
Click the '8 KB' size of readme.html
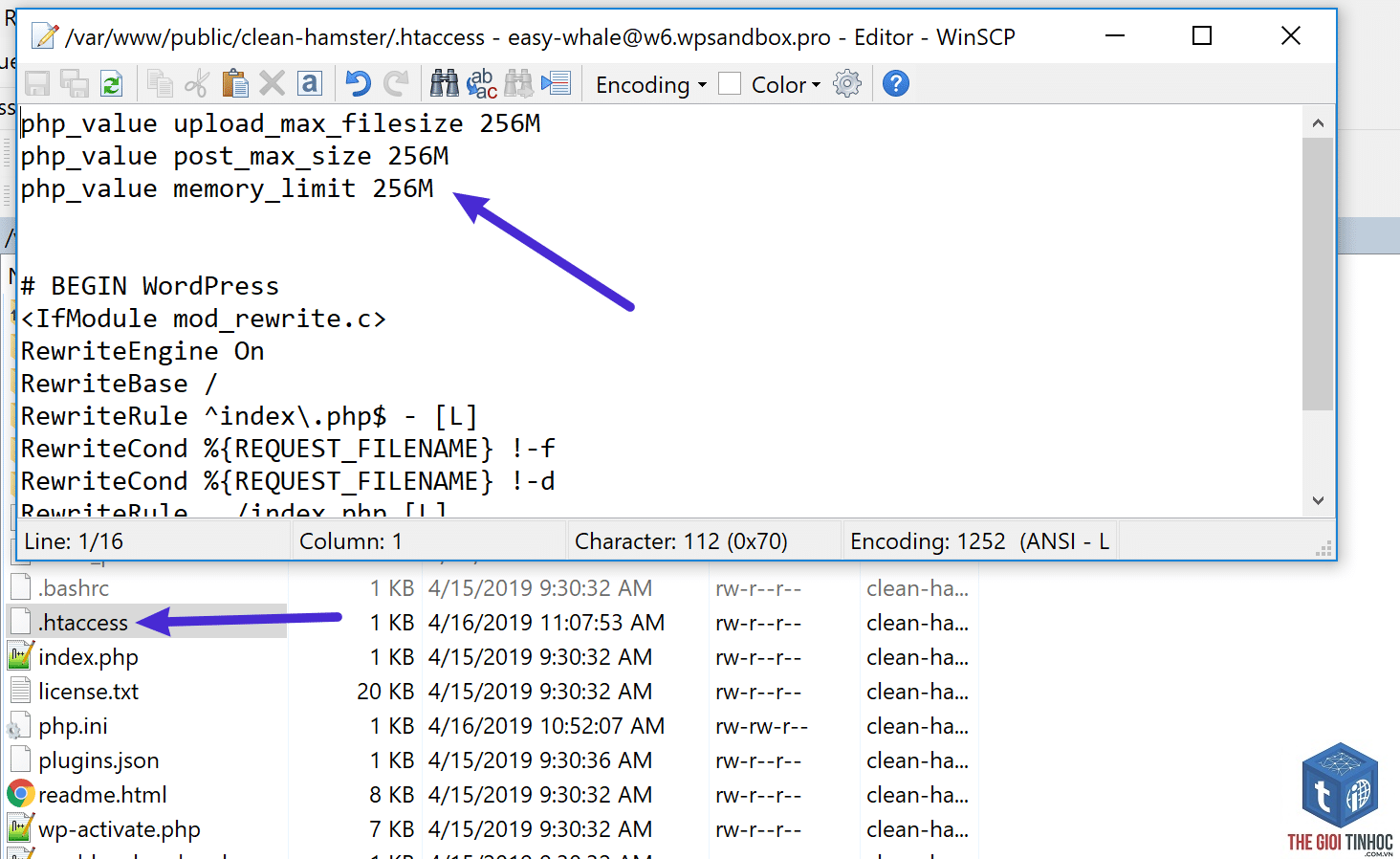pyautogui.click(x=392, y=795)
